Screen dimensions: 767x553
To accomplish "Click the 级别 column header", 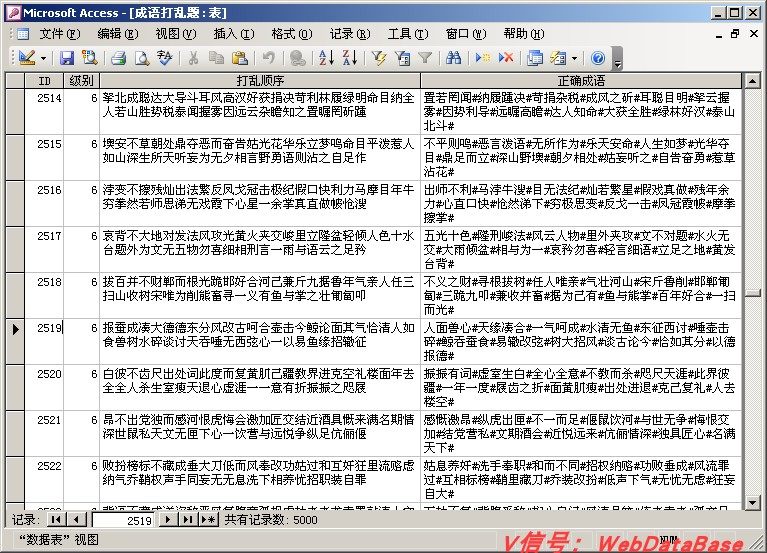I will (x=81, y=80).
